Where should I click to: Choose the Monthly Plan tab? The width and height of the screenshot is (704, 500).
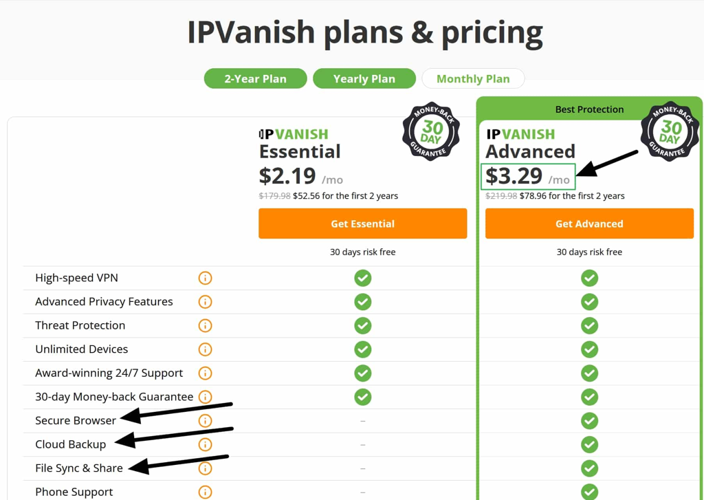tap(473, 79)
